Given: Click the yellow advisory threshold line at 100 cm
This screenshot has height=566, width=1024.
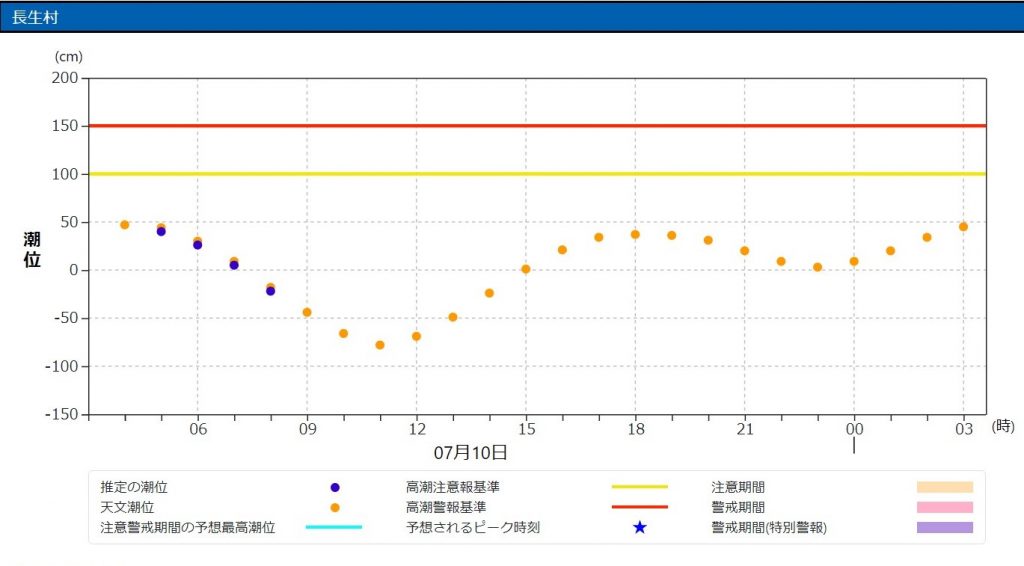Looking at the screenshot, I should pyautogui.click(x=537, y=174).
